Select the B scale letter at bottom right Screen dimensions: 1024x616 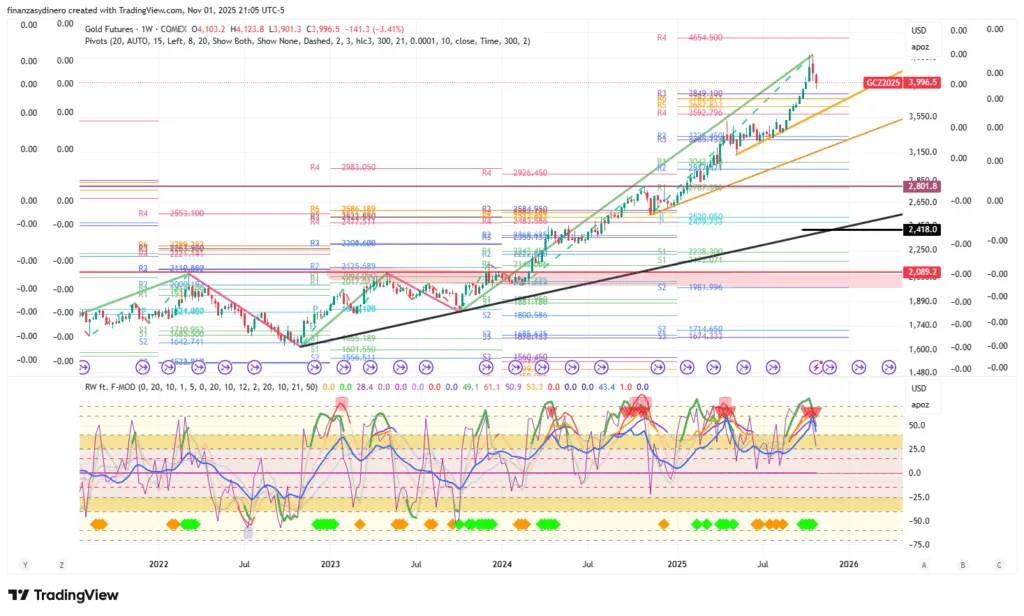961,565
